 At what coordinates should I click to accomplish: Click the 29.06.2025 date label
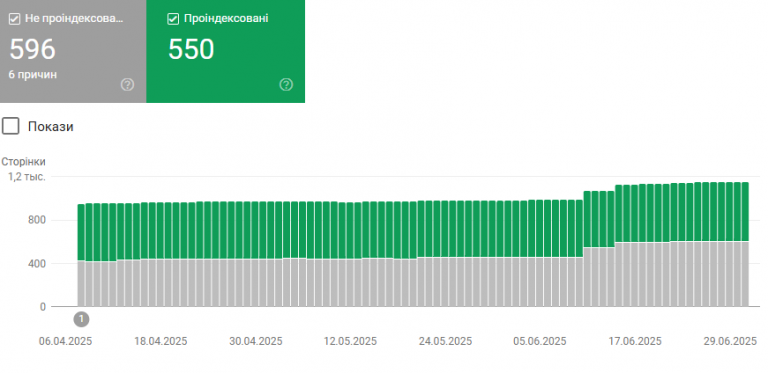pos(730,341)
